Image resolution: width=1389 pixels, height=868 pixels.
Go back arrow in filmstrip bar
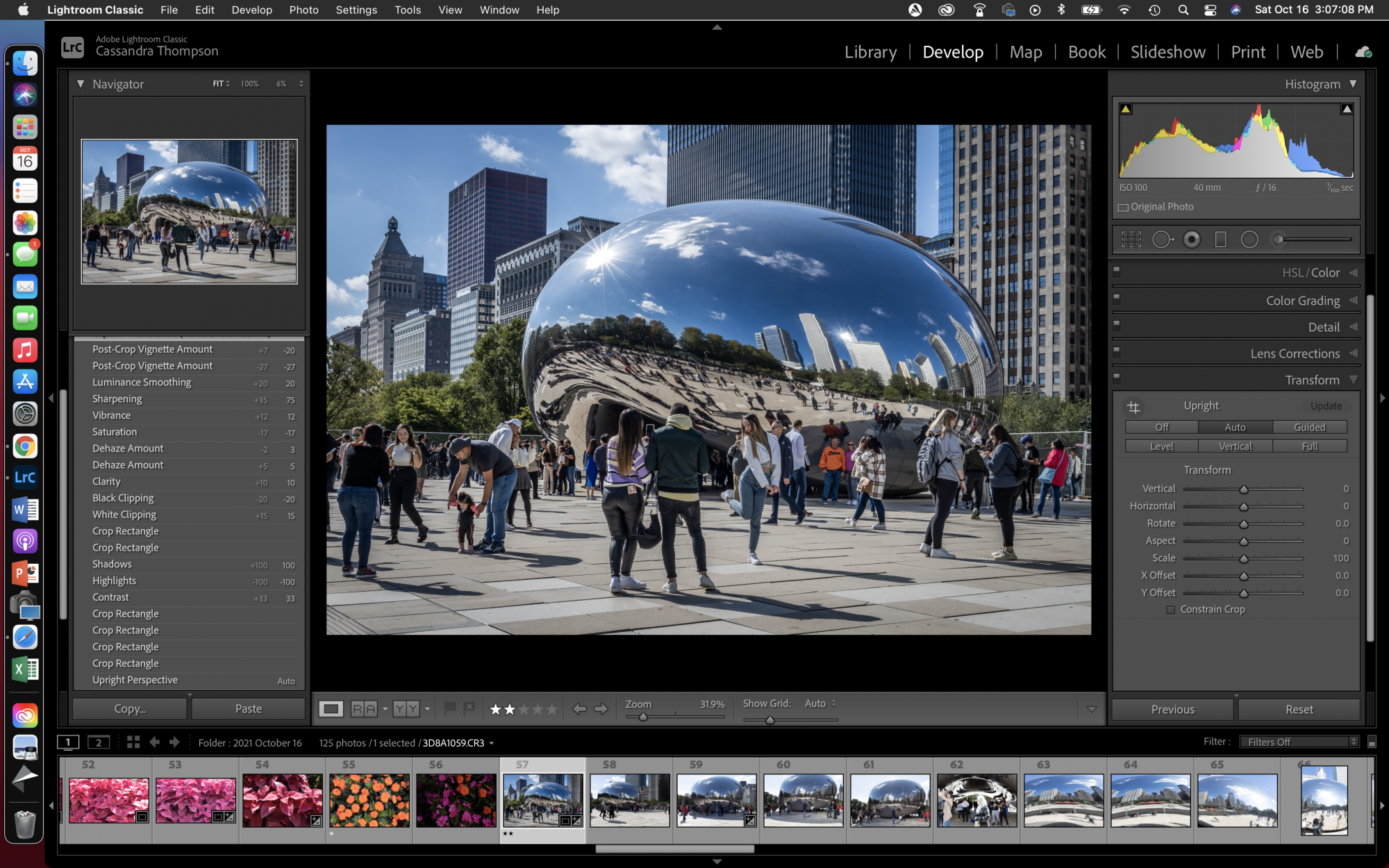coord(154,742)
